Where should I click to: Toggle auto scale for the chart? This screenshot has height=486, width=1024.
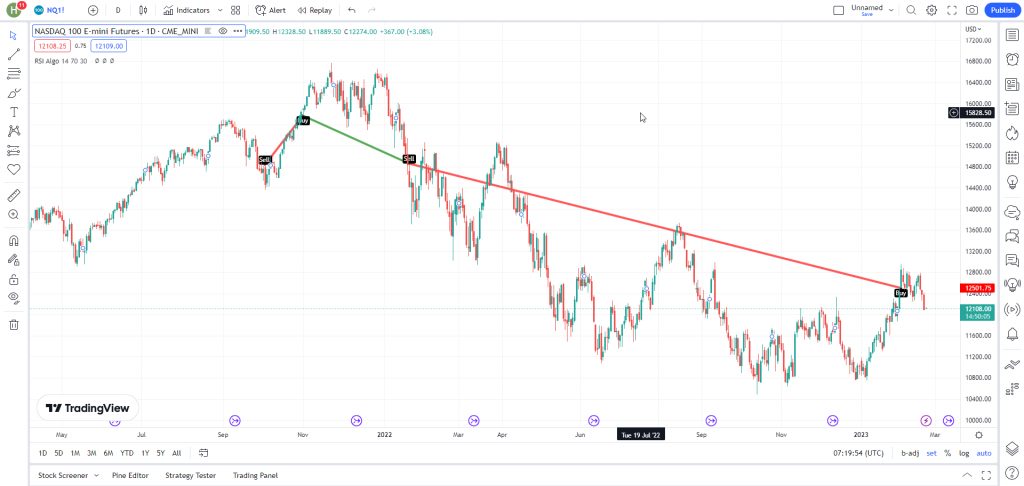click(984, 453)
